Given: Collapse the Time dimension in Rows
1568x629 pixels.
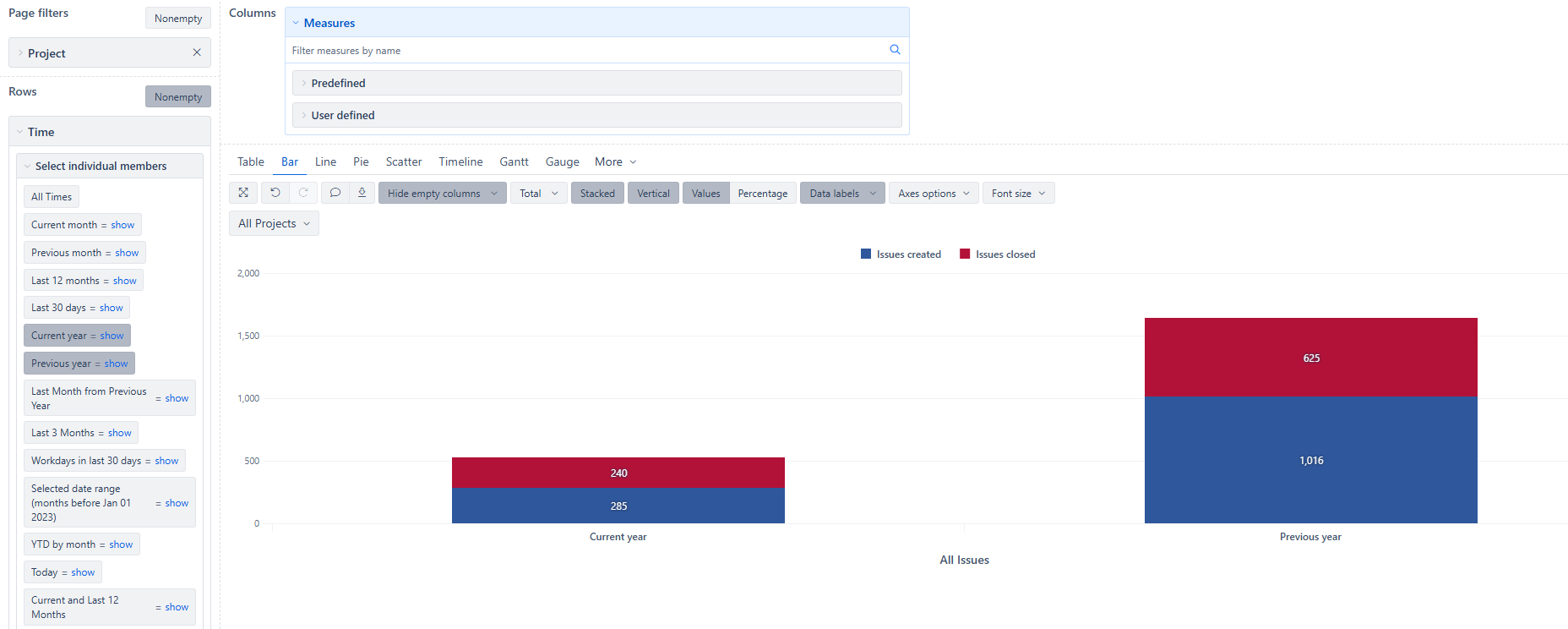Looking at the screenshot, I should coord(109,132).
